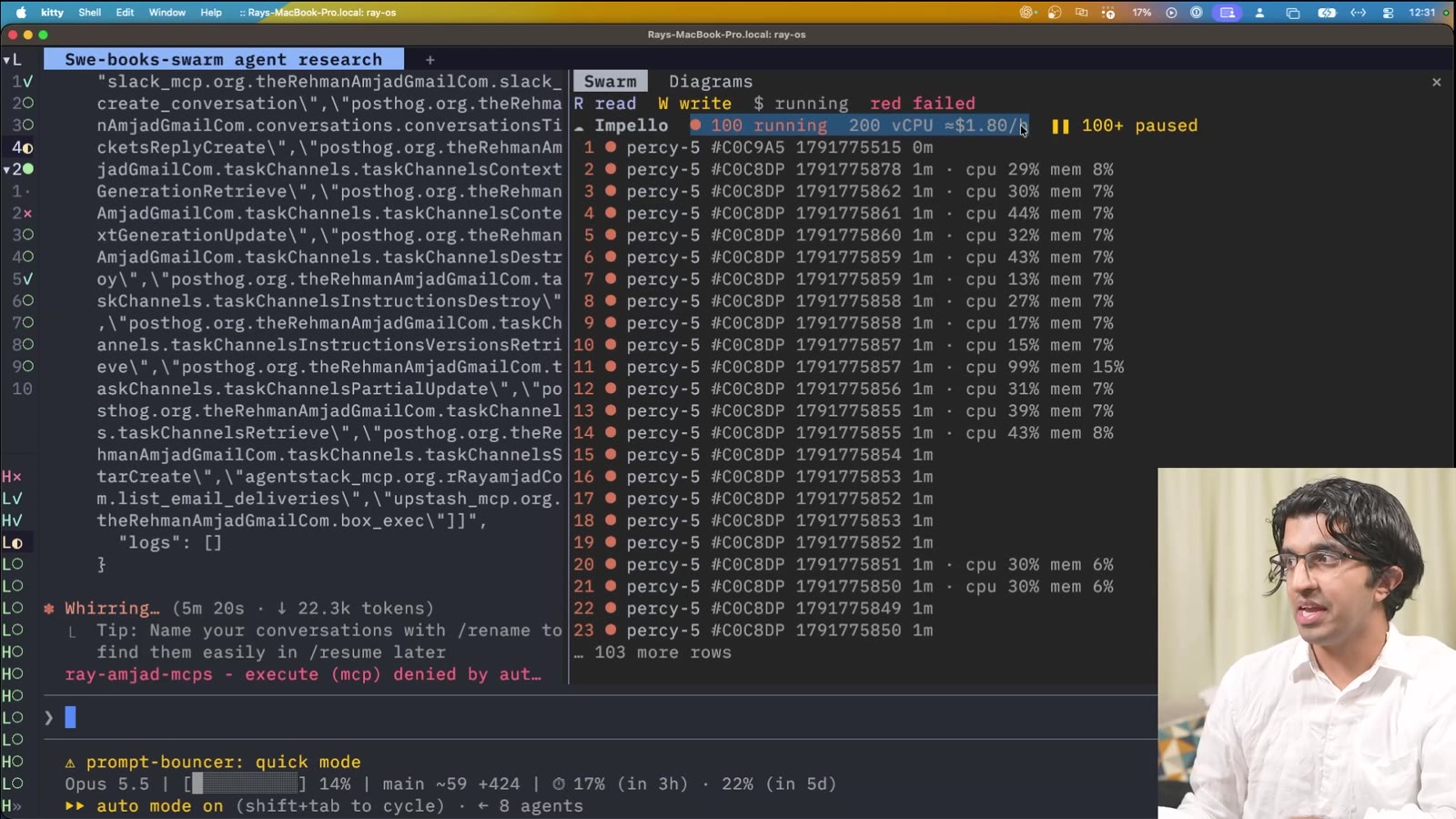Click the red denied by aut… message
The height and width of the screenshot is (819, 1456).
pyautogui.click(x=303, y=674)
